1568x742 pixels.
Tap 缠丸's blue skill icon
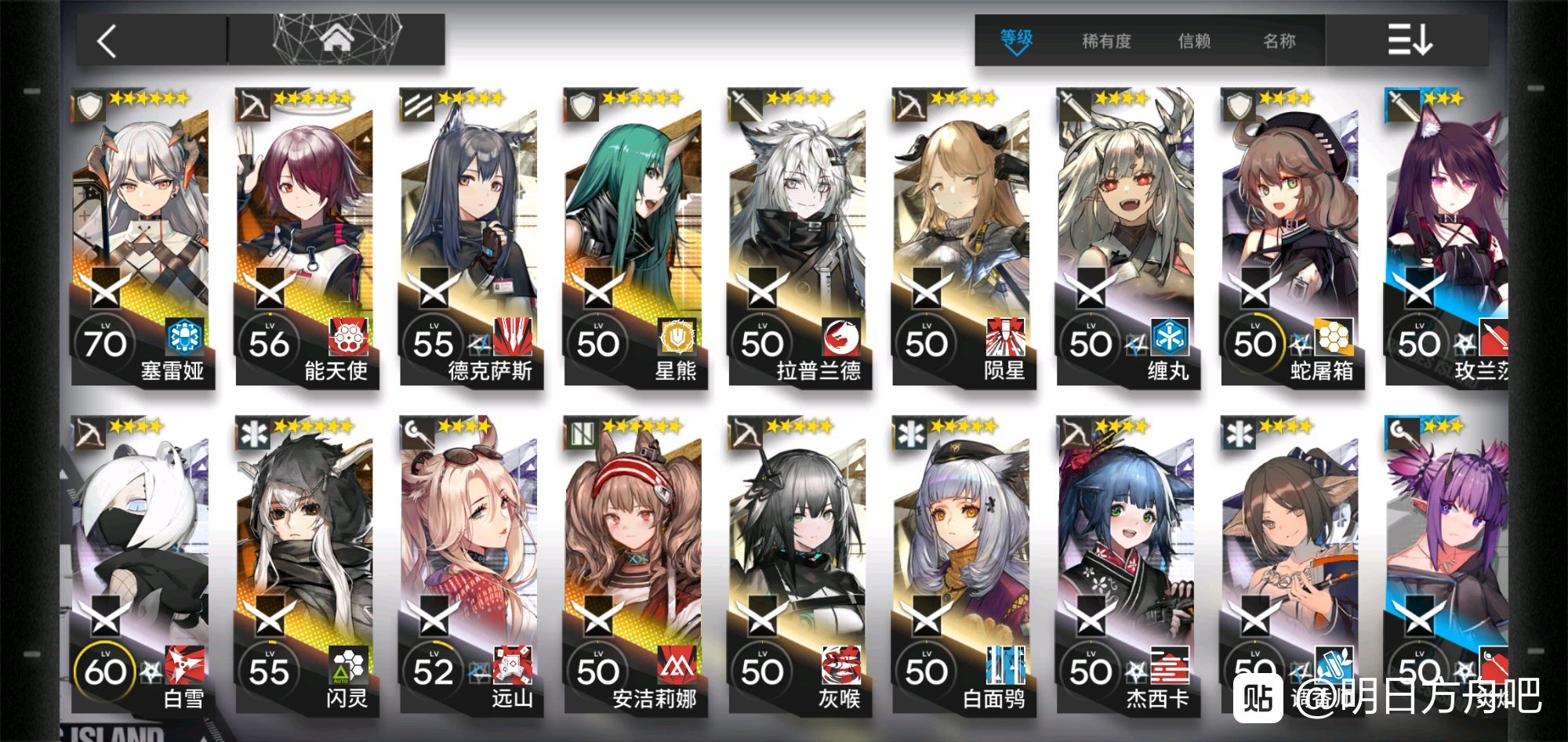coord(1170,337)
